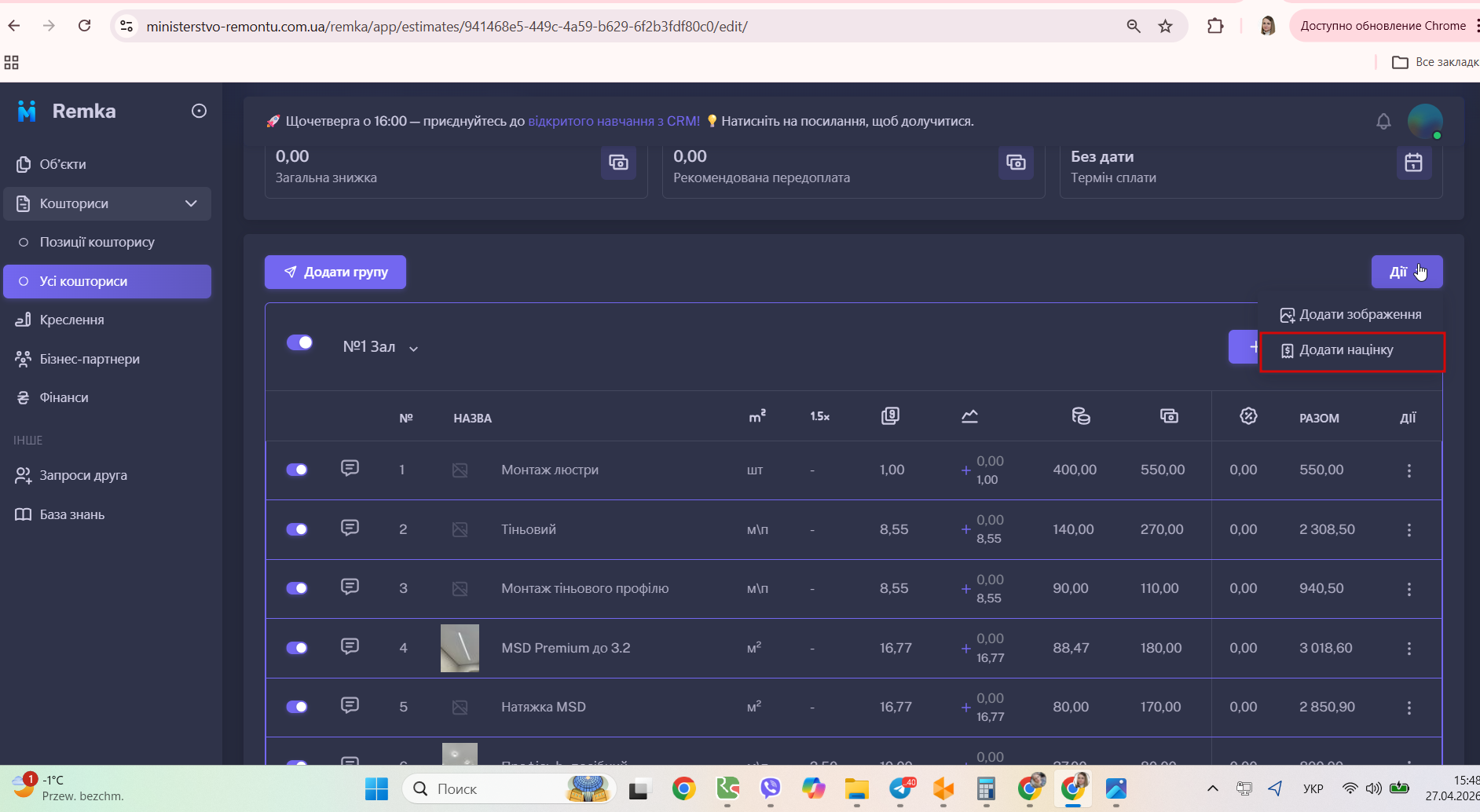Click the Remka logo
The height and width of the screenshot is (812, 1480).
click(67, 112)
